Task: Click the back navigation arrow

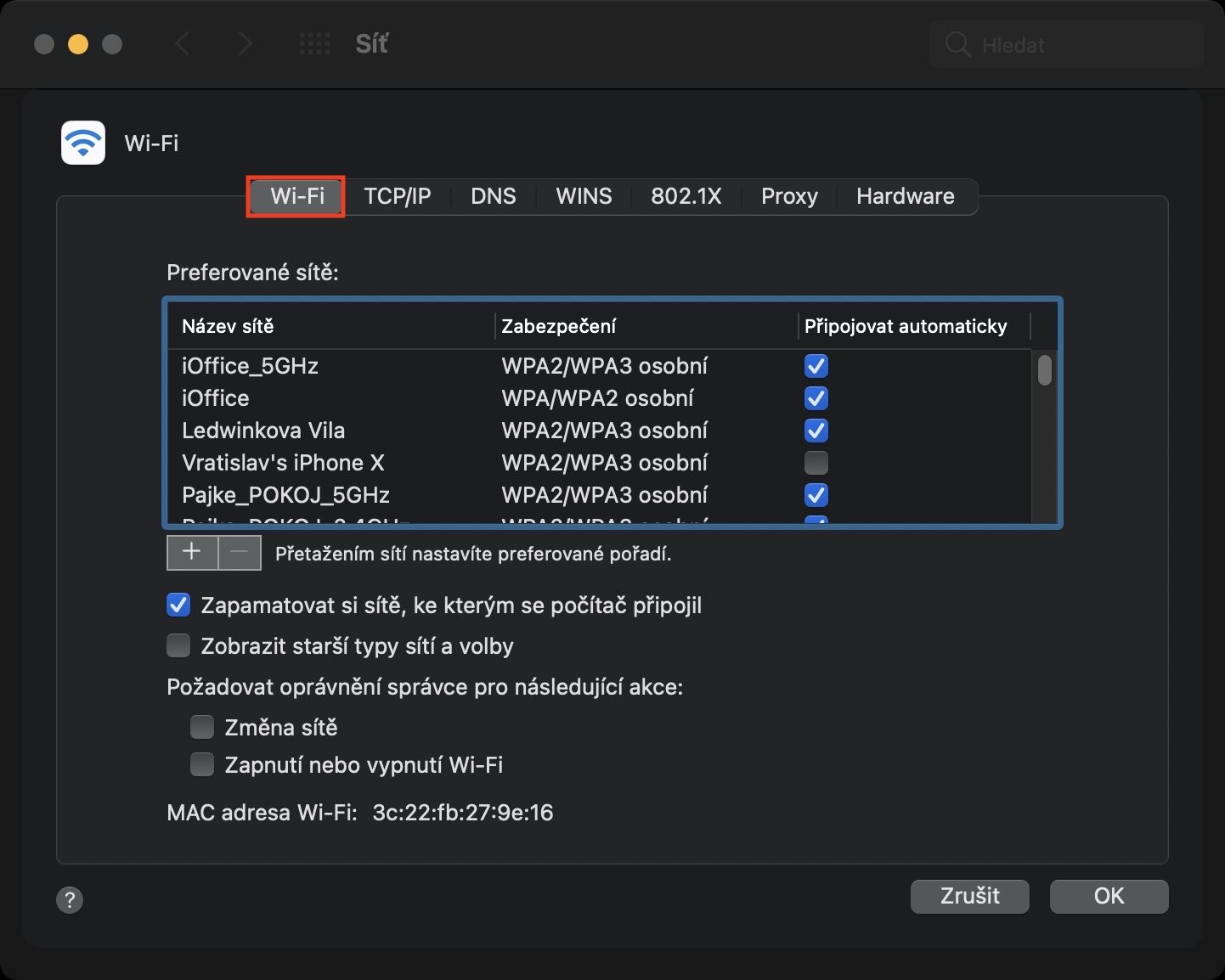Action: click(x=182, y=44)
